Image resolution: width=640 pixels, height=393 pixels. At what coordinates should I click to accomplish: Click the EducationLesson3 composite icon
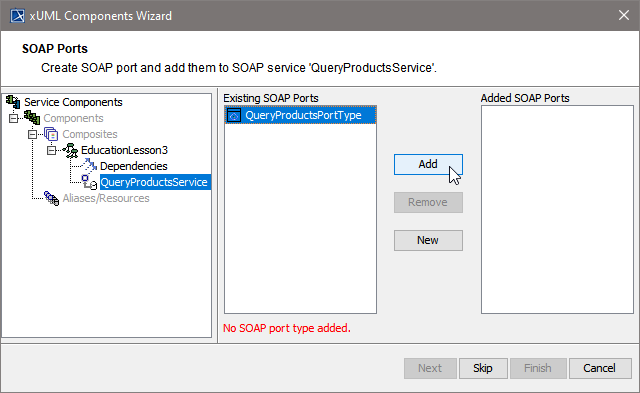70,150
